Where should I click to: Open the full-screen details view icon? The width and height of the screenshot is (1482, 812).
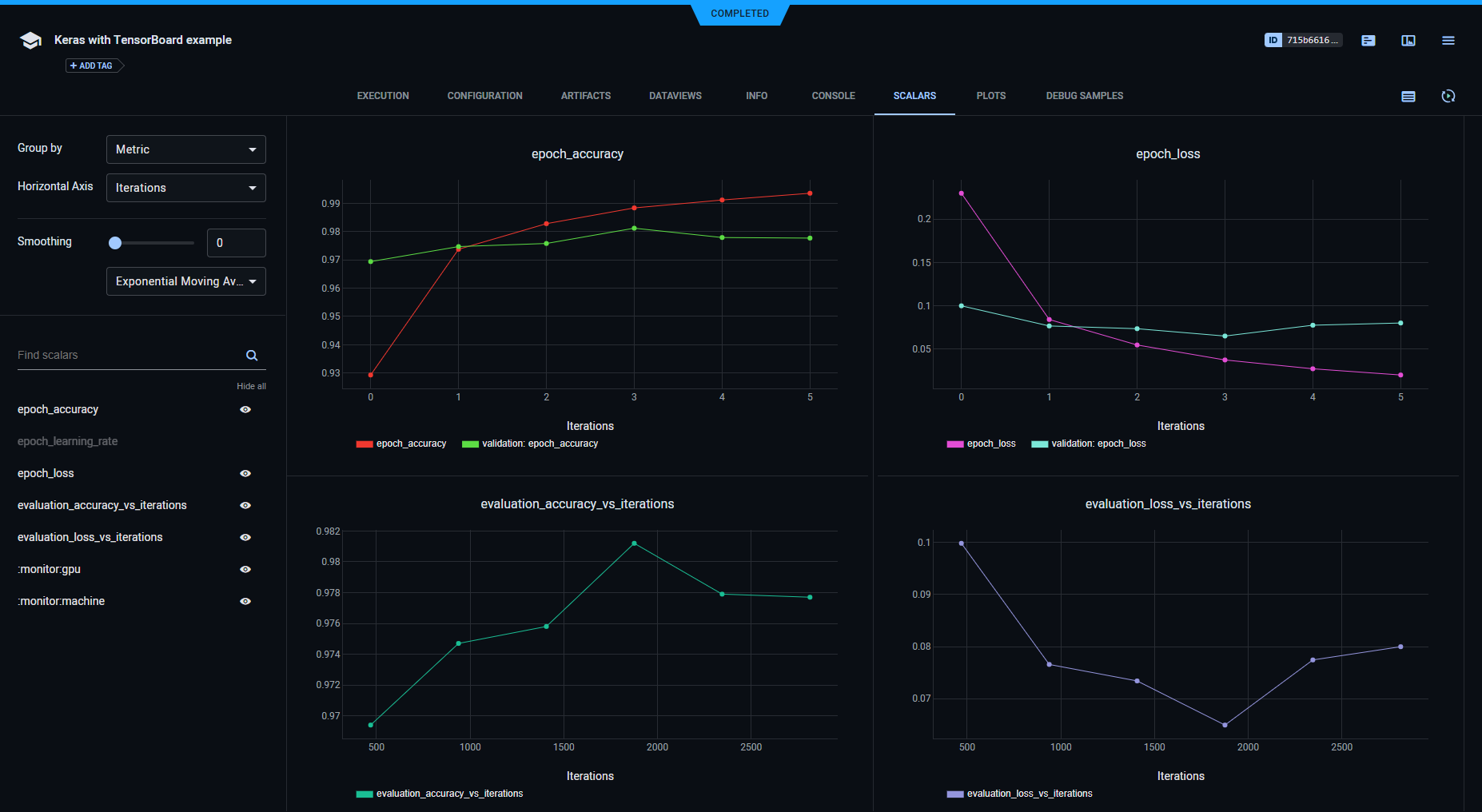(x=1408, y=41)
